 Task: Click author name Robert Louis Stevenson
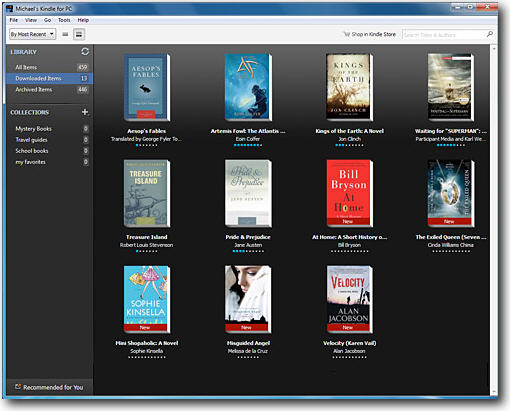(147, 245)
